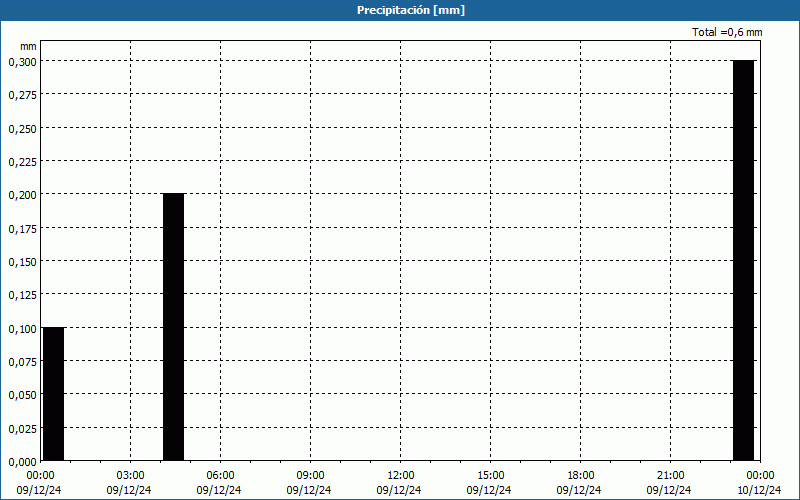
Task: Click the 0,225 y-axis label
Action: [22, 162]
